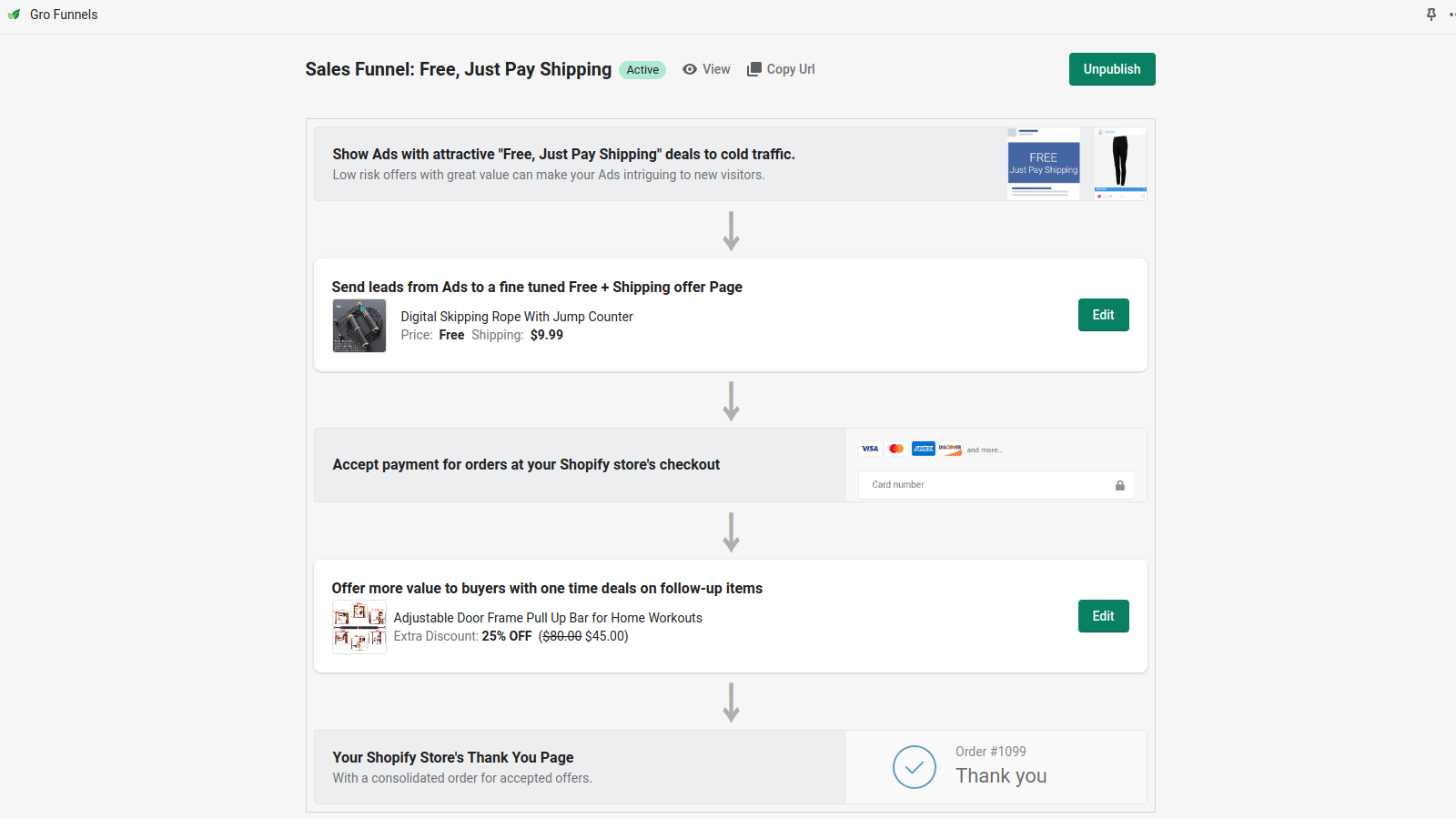Click the lock icon in the card field

1120,485
